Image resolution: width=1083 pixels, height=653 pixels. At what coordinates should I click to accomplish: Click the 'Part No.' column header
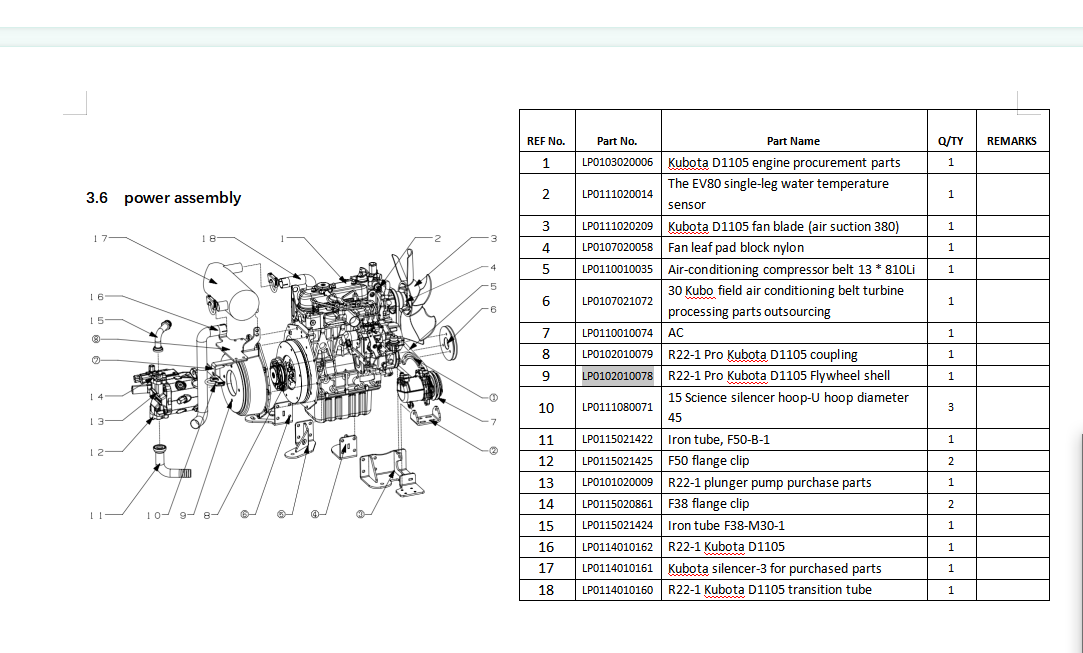[x=617, y=141]
